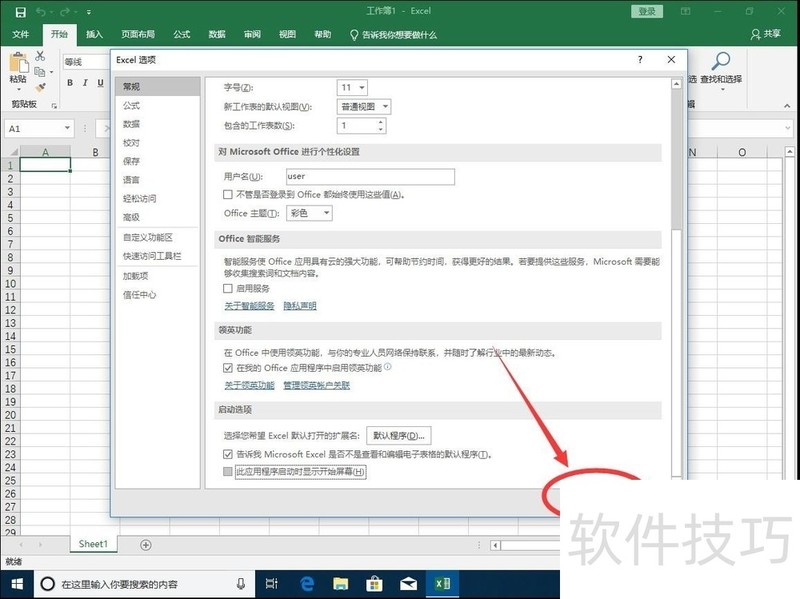Click the Save icon in title bar

coord(20,12)
